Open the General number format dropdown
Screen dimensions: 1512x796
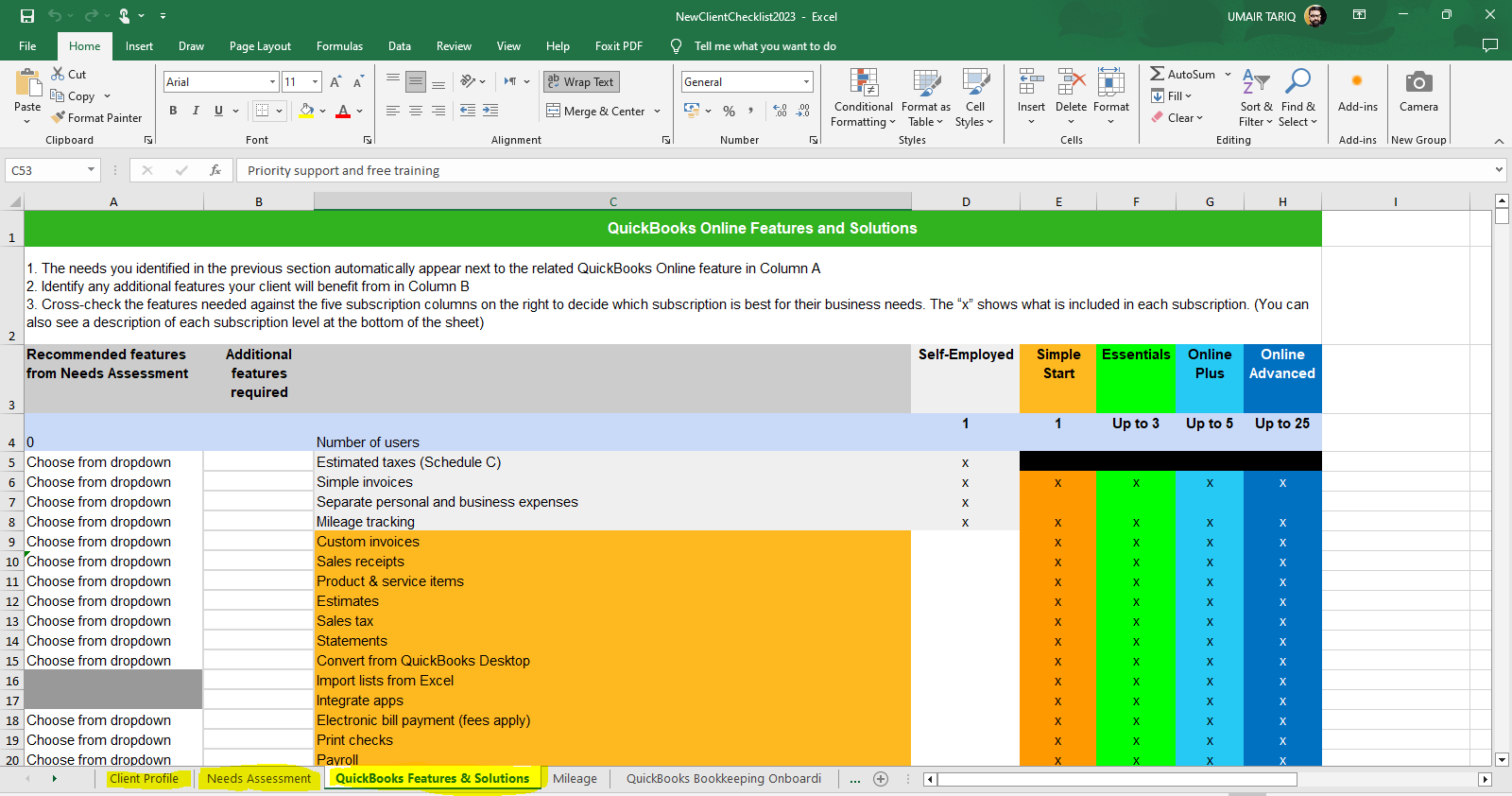coord(806,82)
